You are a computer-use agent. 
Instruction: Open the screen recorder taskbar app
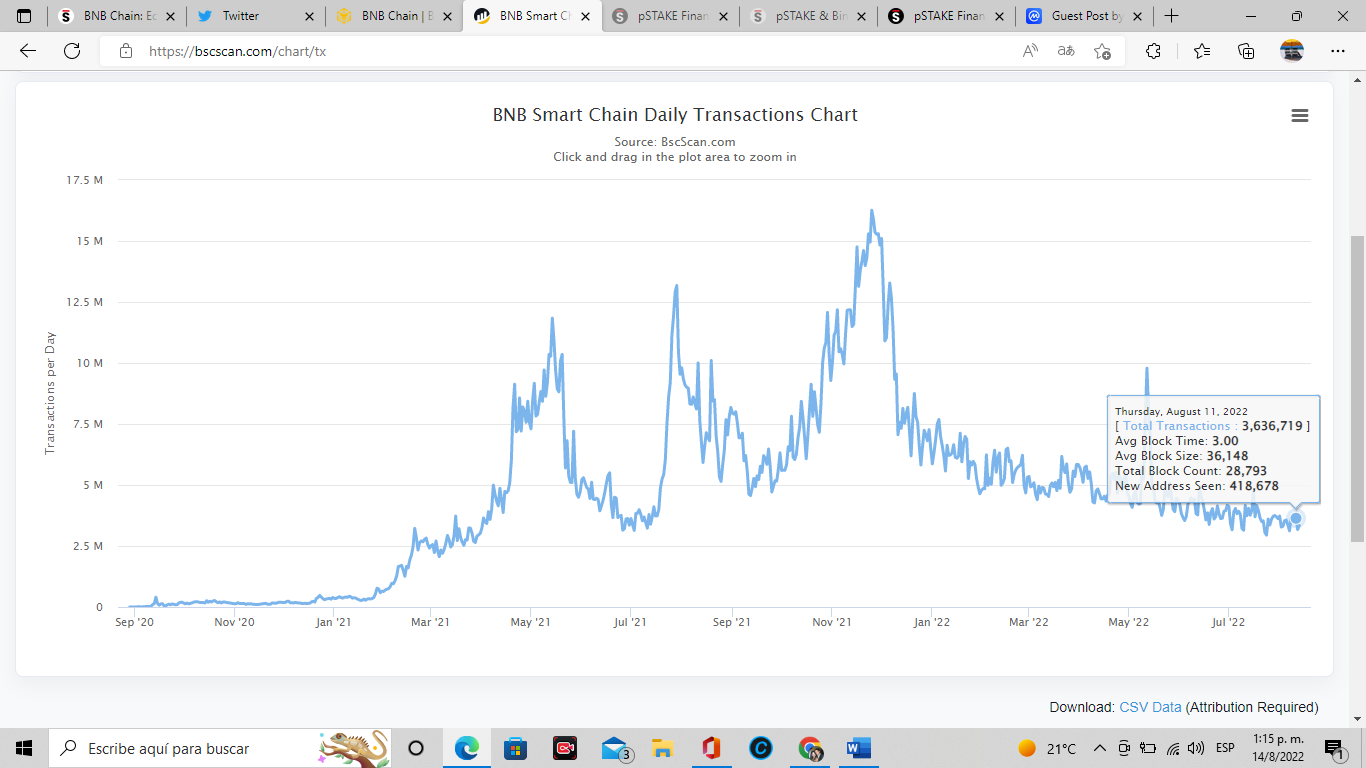[564, 748]
